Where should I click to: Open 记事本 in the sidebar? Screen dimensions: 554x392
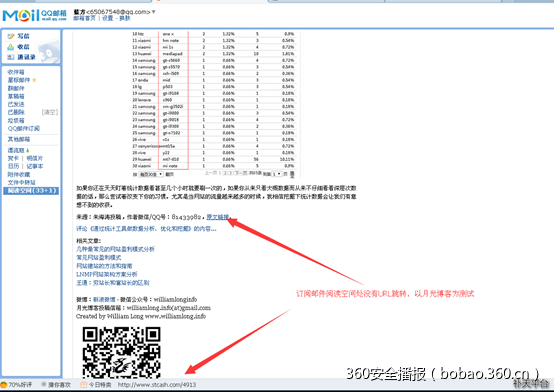[35, 166]
